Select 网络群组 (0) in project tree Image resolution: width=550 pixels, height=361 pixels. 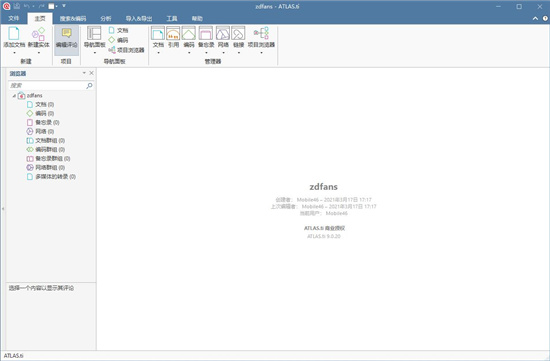click(x=46, y=167)
